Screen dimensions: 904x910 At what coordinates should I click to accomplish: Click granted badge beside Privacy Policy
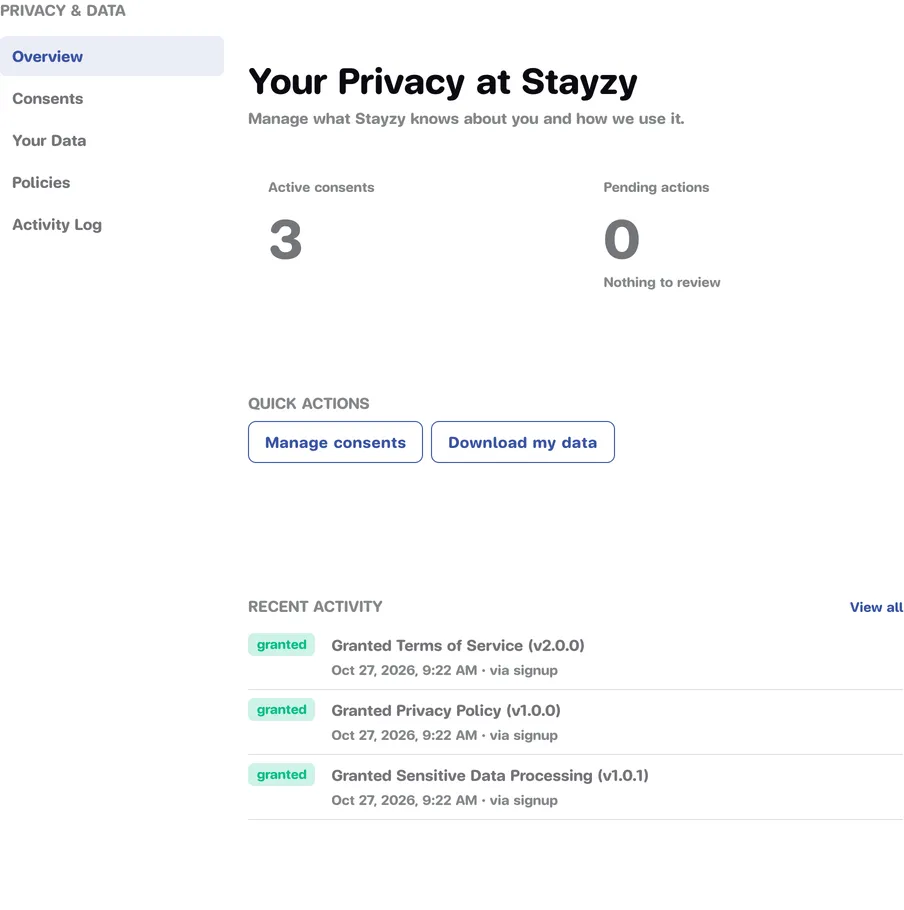click(x=281, y=710)
